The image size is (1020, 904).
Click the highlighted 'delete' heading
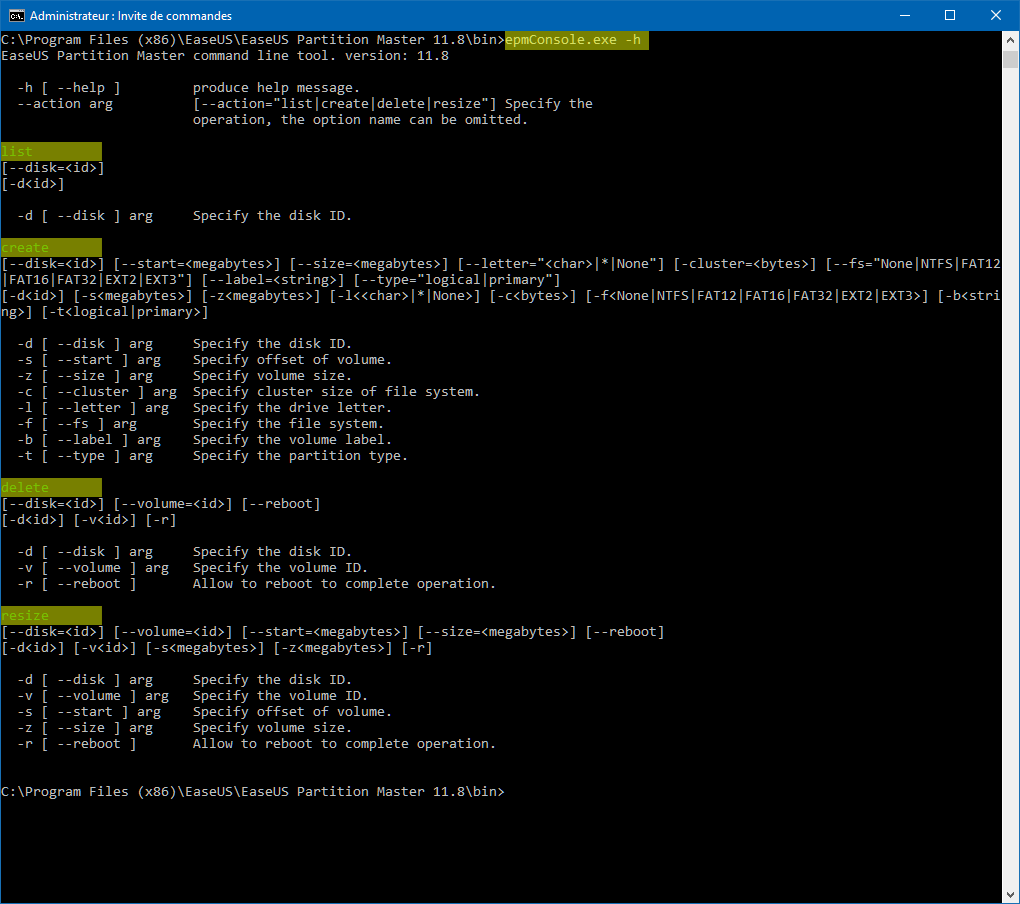pos(51,488)
